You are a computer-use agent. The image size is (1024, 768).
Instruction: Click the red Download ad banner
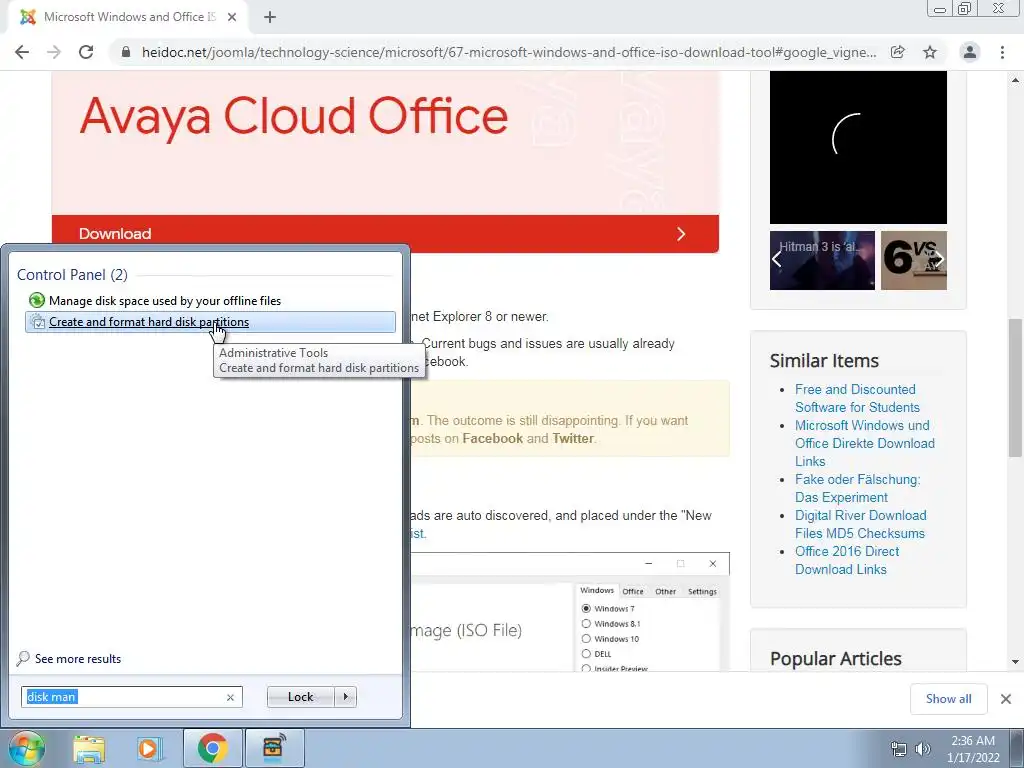[x=385, y=234]
